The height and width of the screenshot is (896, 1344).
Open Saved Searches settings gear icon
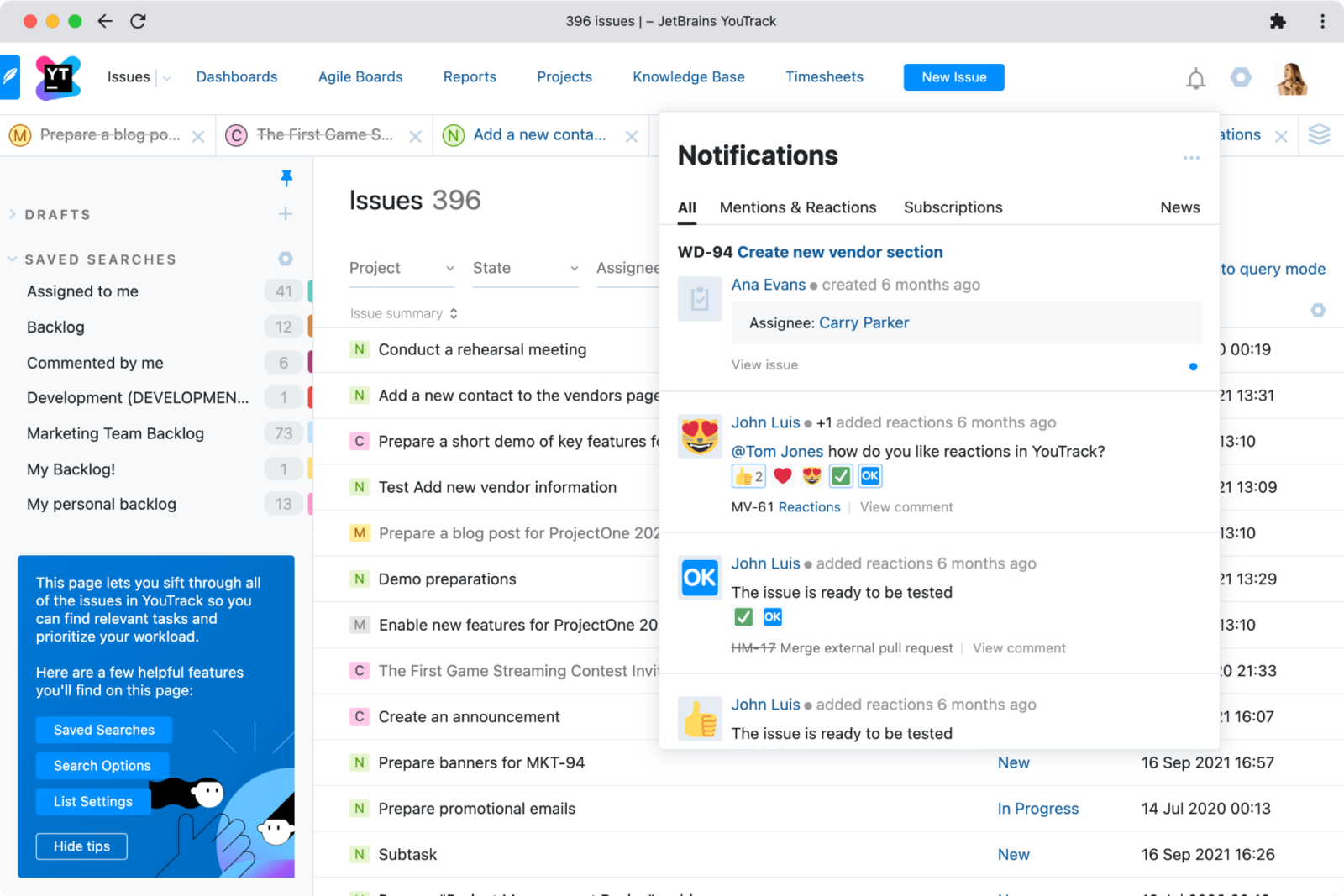click(x=286, y=259)
